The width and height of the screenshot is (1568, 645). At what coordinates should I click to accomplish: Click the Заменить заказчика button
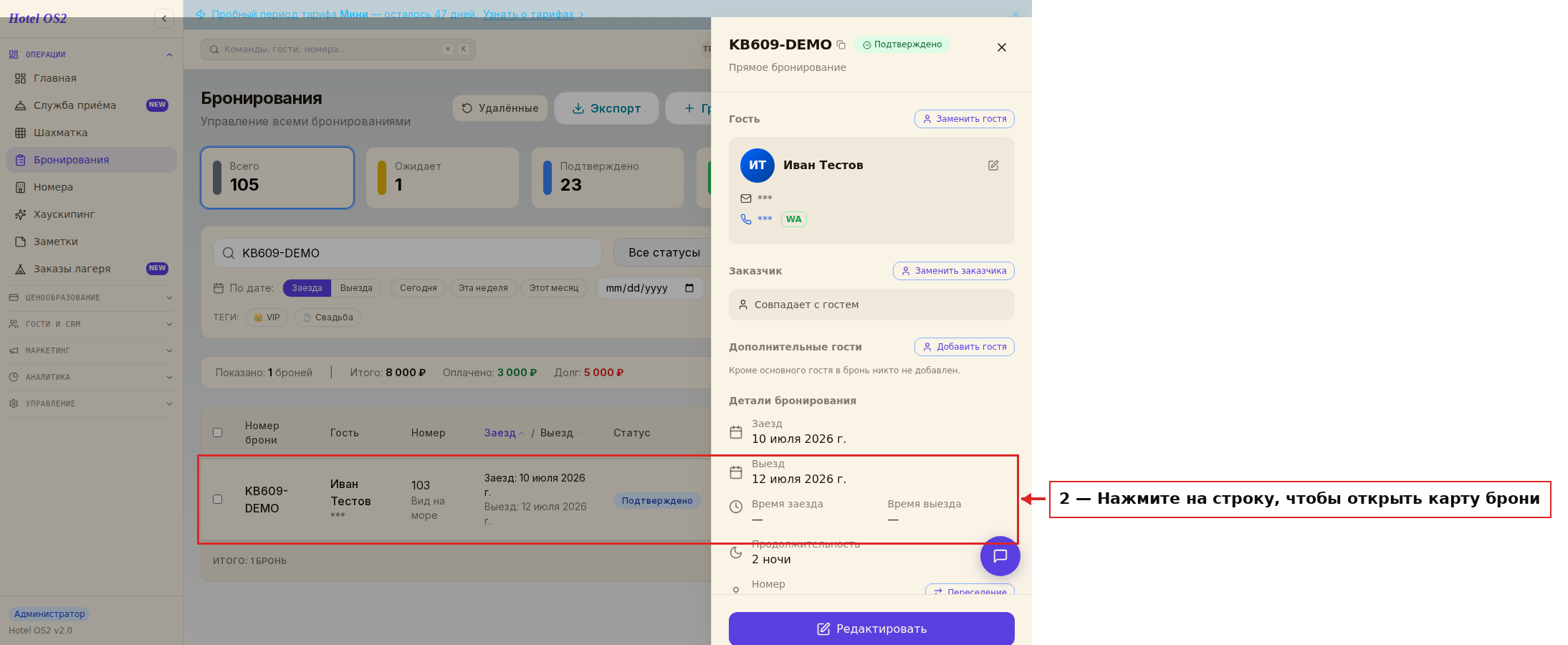coord(954,271)
